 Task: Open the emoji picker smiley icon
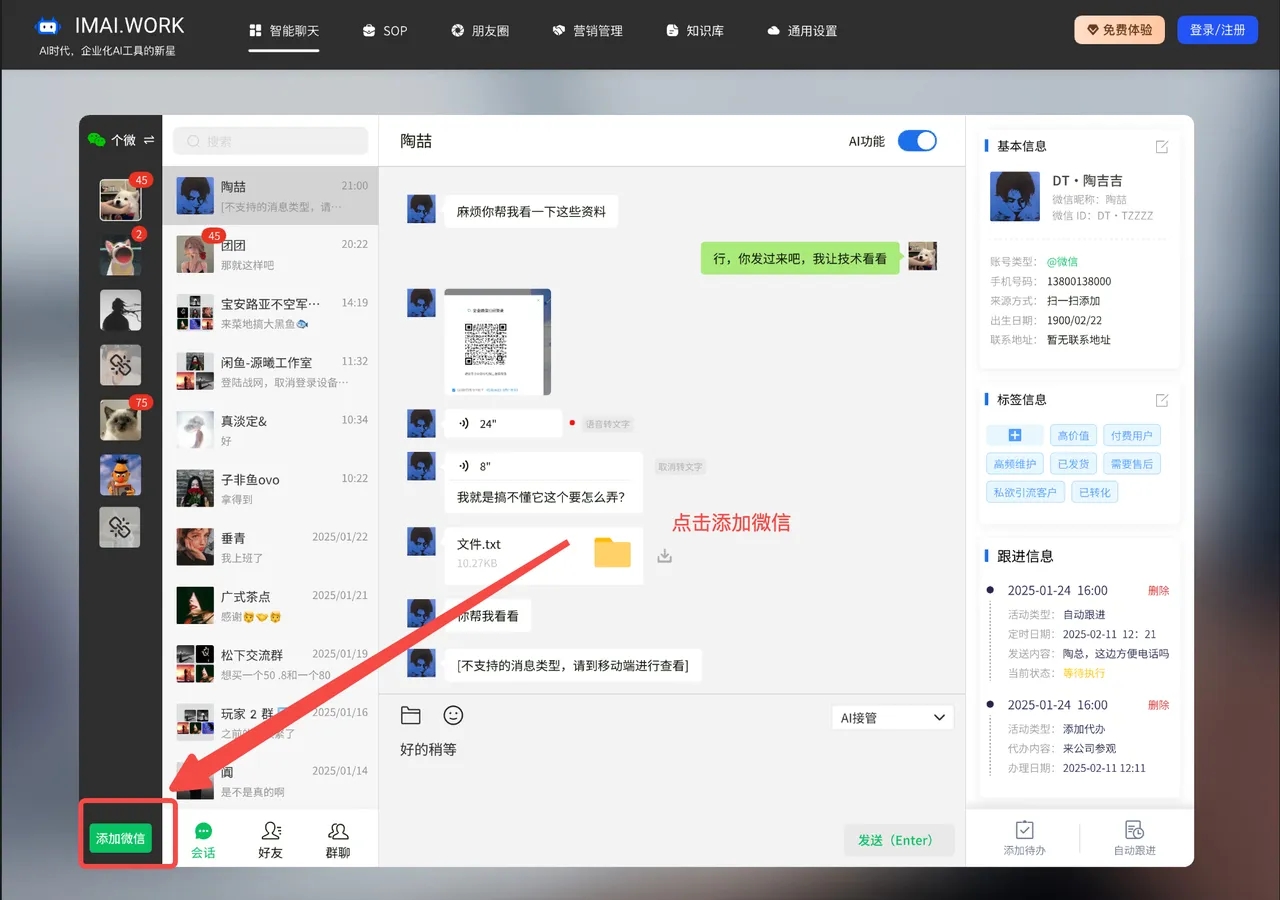(x=453, y=716)
